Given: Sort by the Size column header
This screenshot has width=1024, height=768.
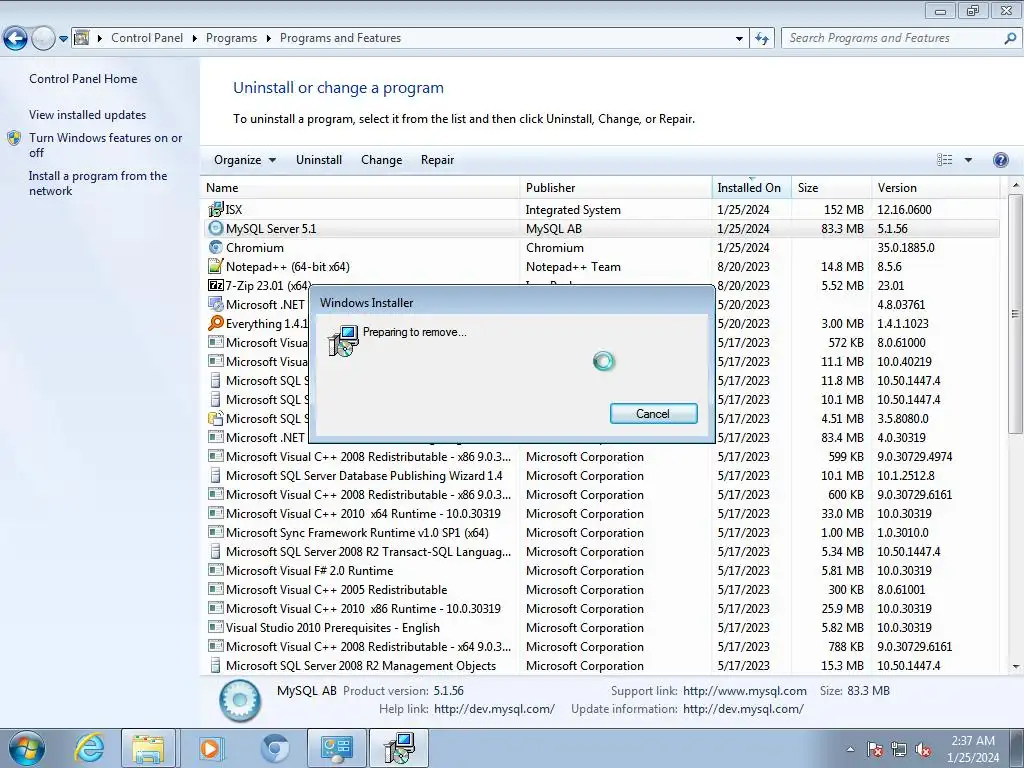Looking at the screenshot, I should (x=831, y=187).
